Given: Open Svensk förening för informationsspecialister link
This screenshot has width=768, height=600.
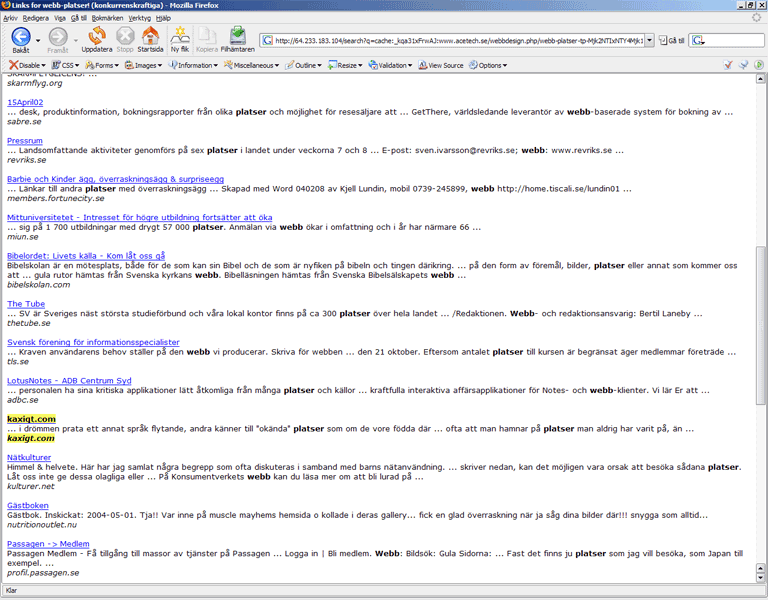Looking at the screenshot, I should [93, 342].
